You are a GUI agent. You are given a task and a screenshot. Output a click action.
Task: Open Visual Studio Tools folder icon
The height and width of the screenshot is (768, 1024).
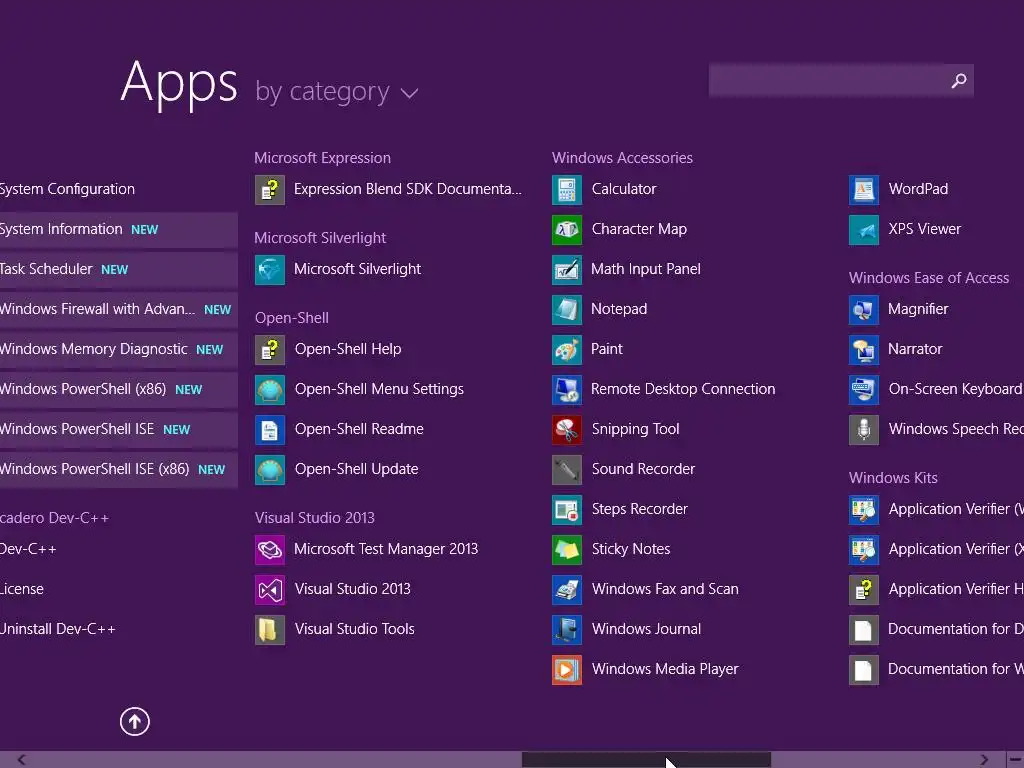[x=270, y=630]
